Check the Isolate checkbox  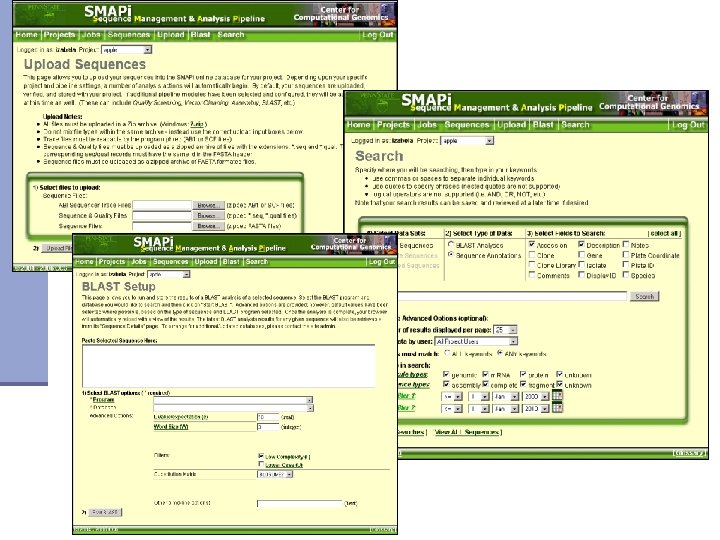point(581,264)
